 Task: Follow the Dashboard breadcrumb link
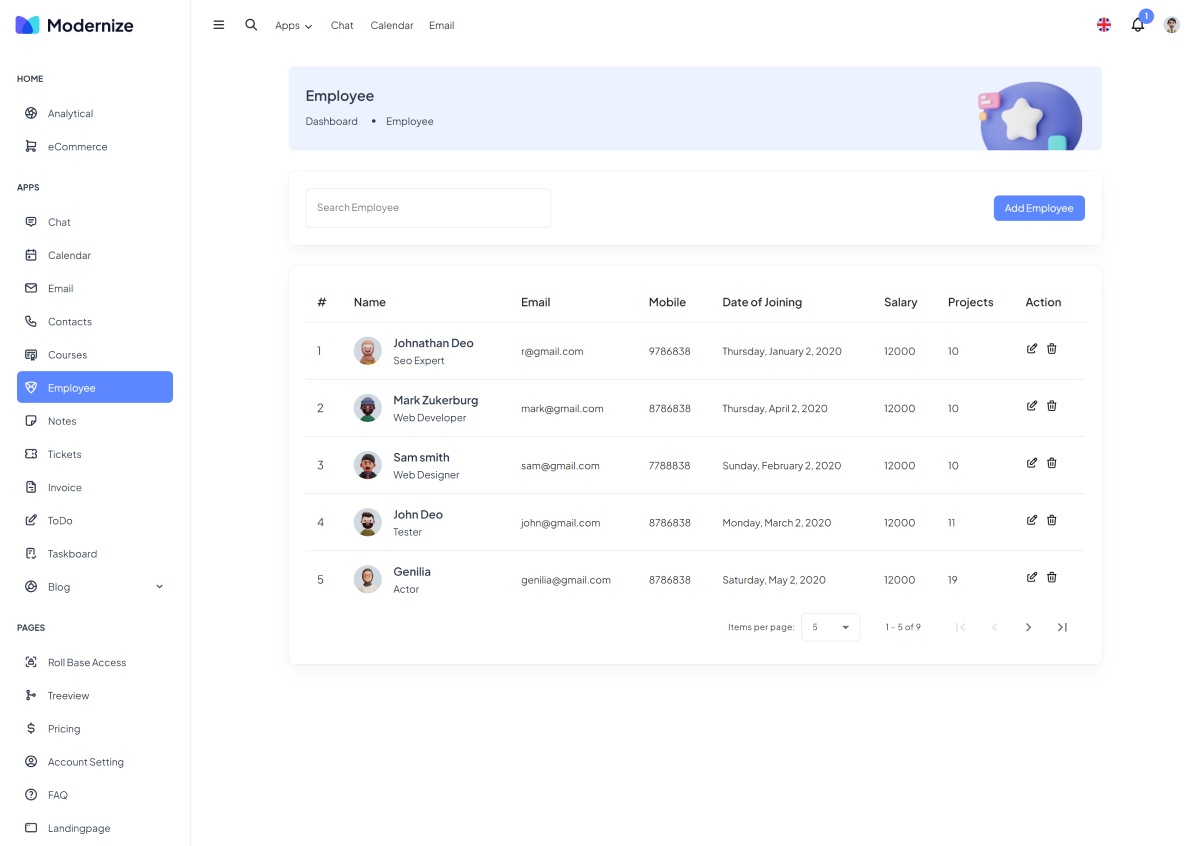331,121
